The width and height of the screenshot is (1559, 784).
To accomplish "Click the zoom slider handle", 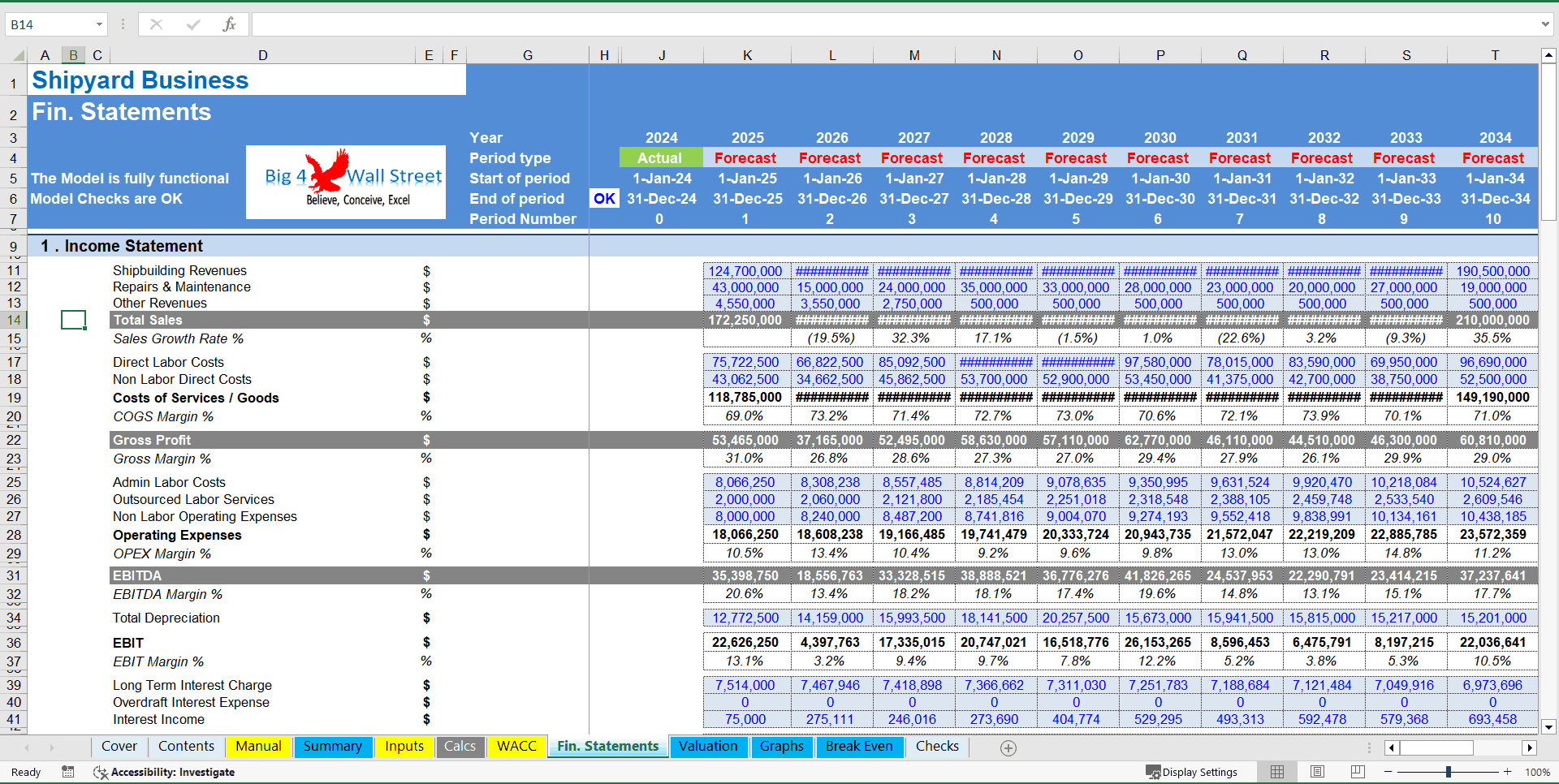I will [x=1448, y=772].
